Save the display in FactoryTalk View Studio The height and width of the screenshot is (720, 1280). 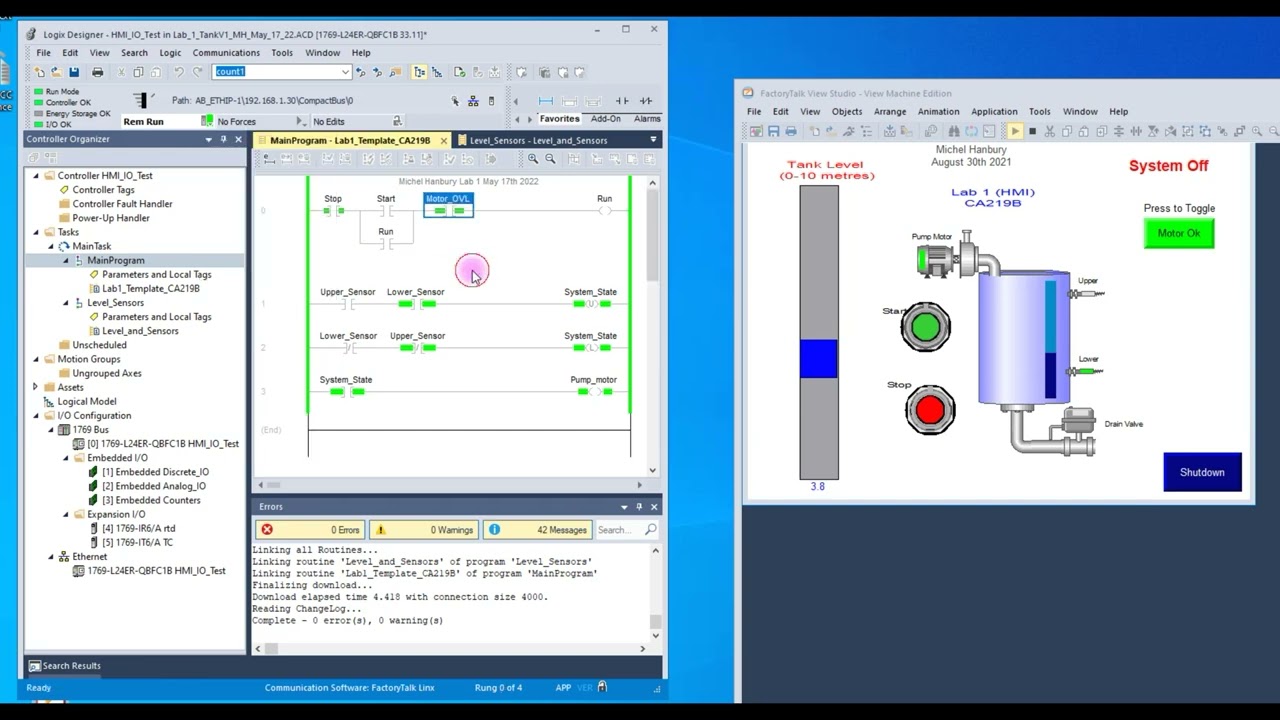(x=773, y=131)
